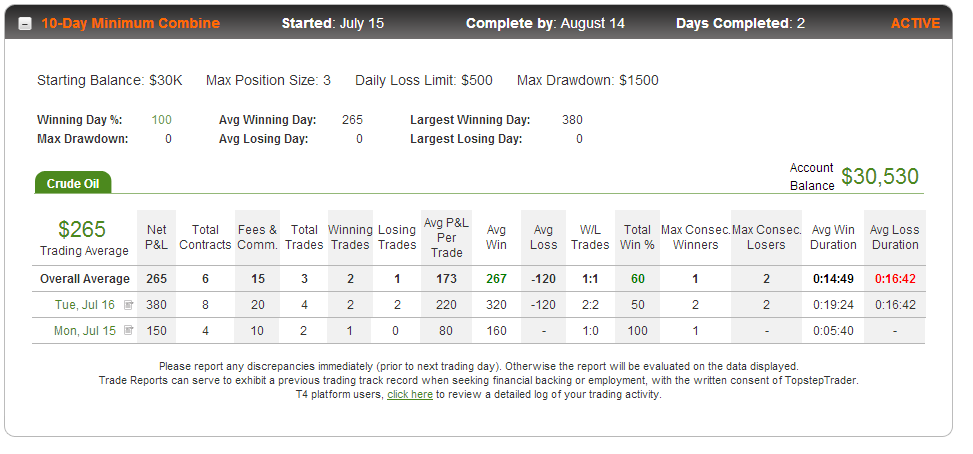Click the ACTIVE status label
973x454 pixels.
click(x=915, y=24)
